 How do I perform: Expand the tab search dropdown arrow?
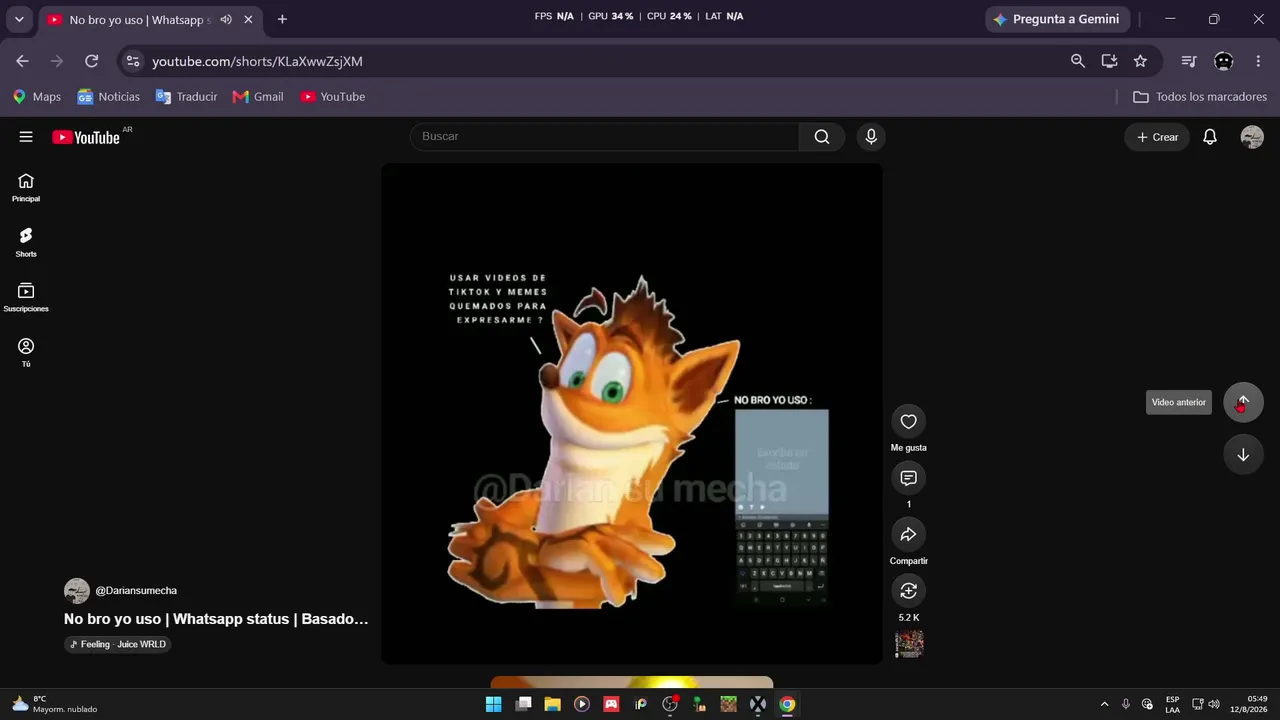click(x=19, y=19)
